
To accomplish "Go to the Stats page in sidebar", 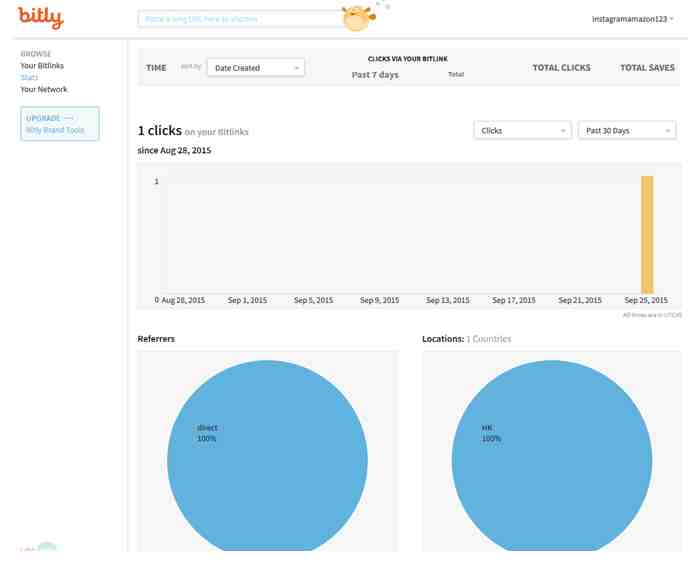I will [x=29, y=78].
